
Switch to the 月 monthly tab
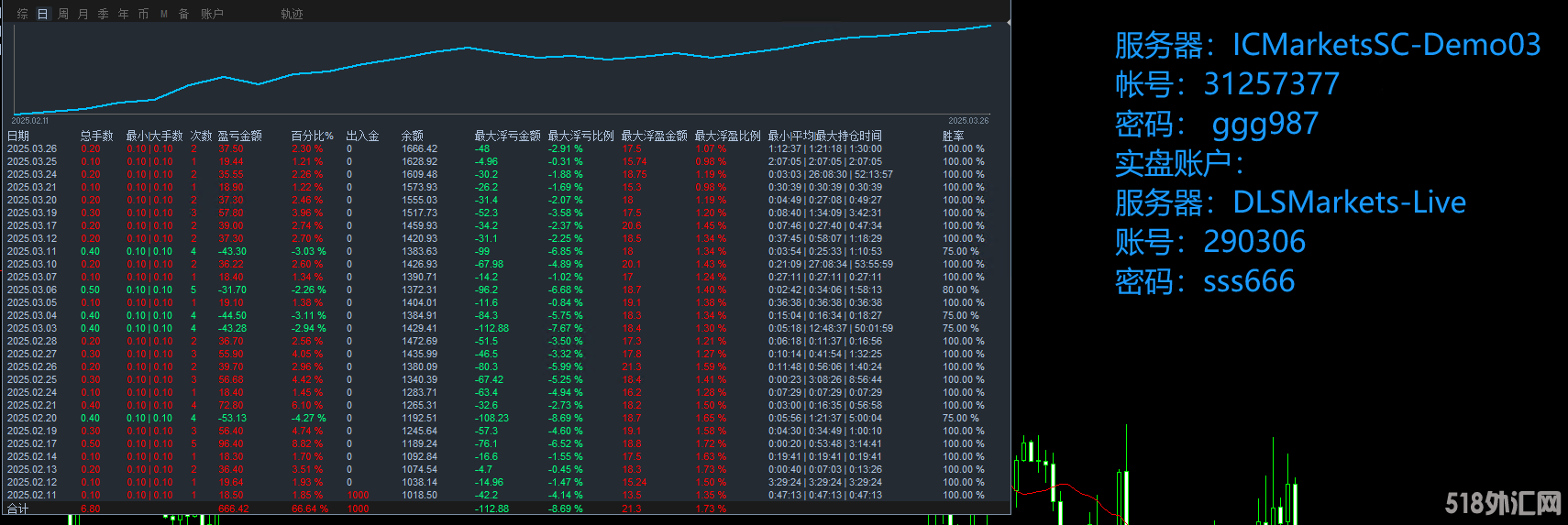pos(83,14)
